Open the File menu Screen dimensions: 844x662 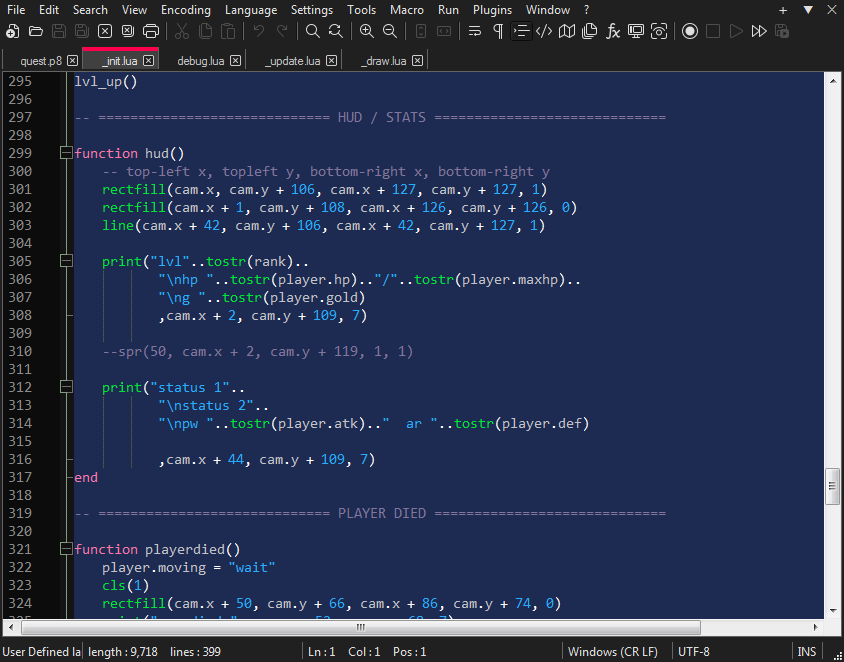pos(16,10)
